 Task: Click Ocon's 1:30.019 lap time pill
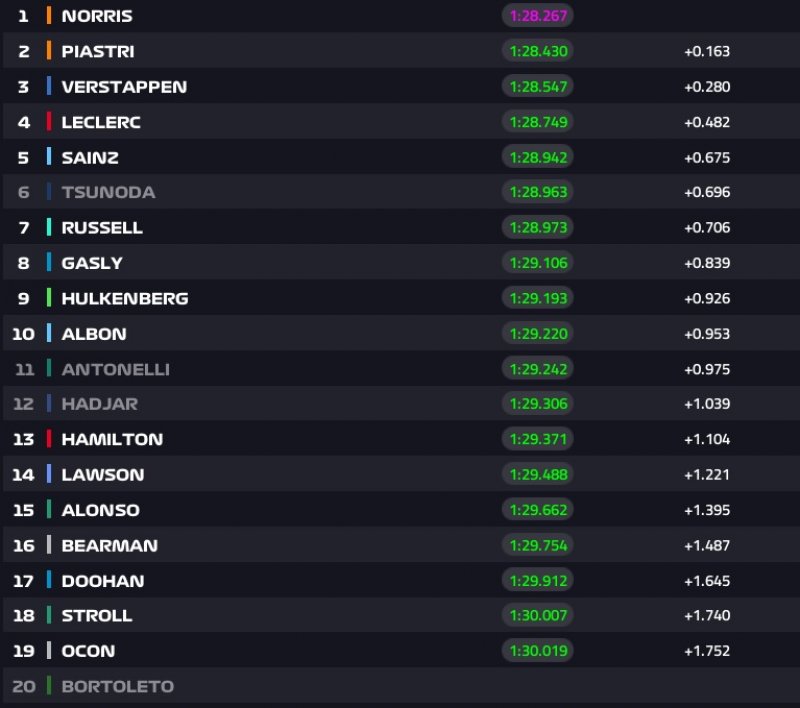click(x=538, y=651)
